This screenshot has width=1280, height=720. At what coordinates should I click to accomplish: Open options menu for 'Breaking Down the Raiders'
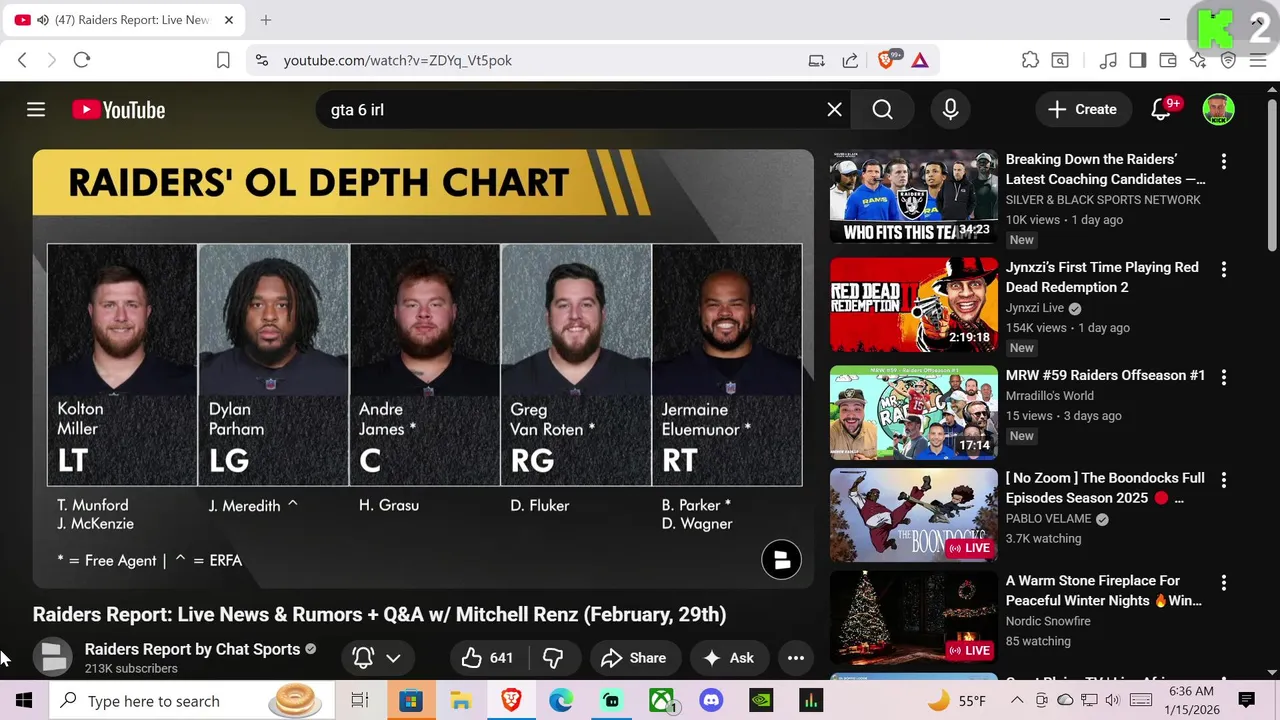pyautogui.click(x=1223, y=161)
